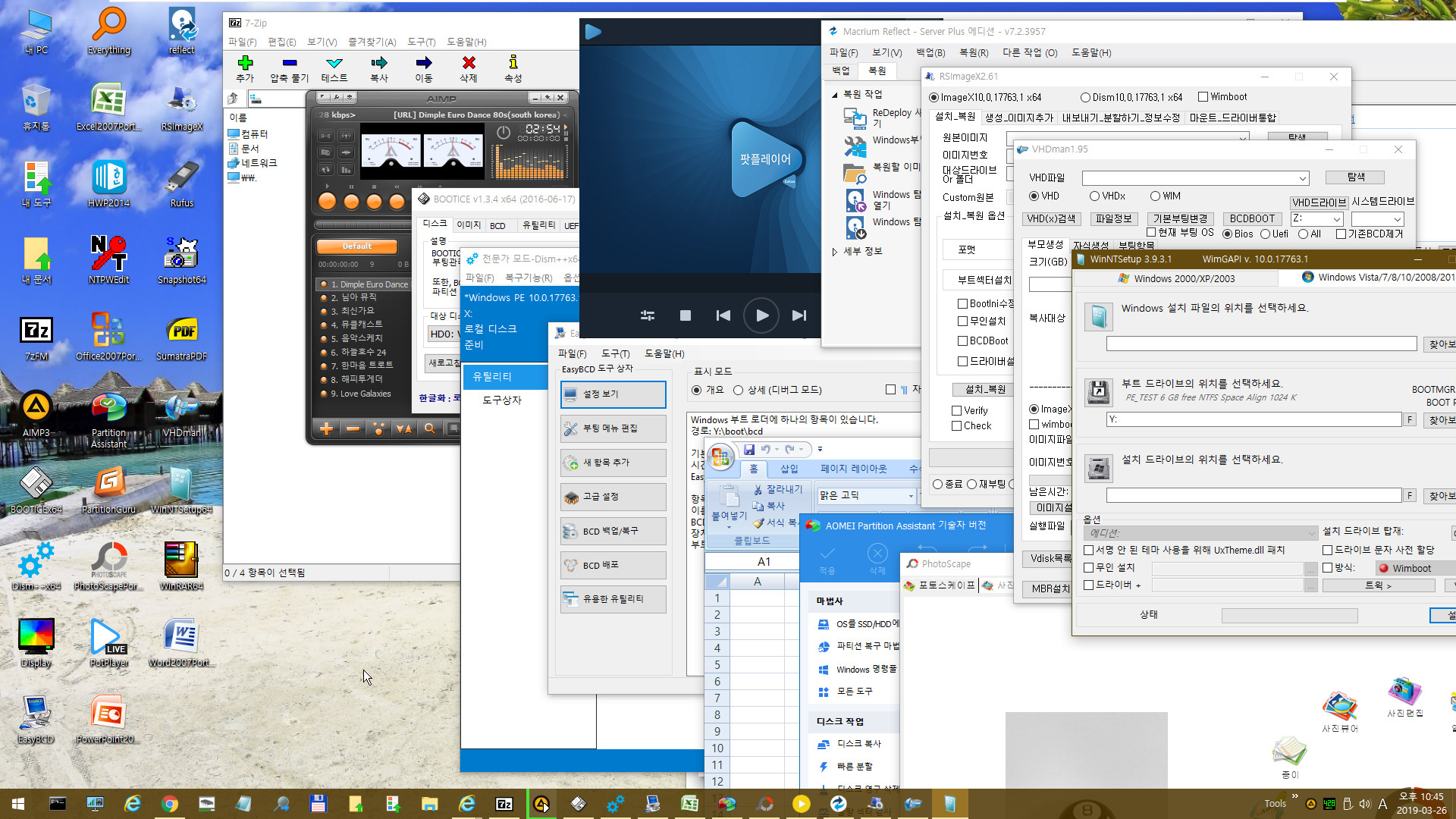
Task: Select Windows 2000/XP/2003 tab in WinNTSetup
Action: point(1177,279)
